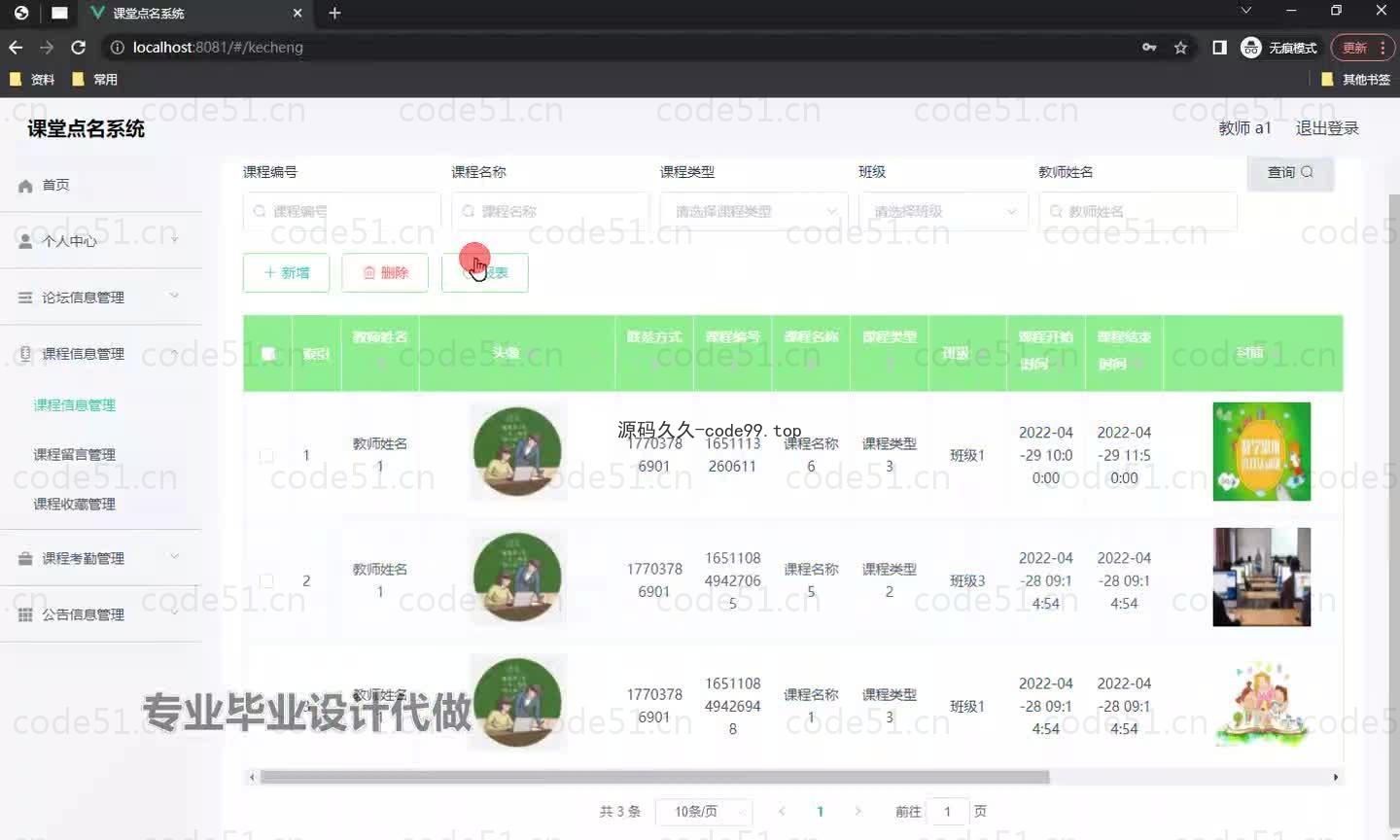Open 课程留言管理 in the sidebar
Screen dimensions: 1400x840
pos(74,454)
